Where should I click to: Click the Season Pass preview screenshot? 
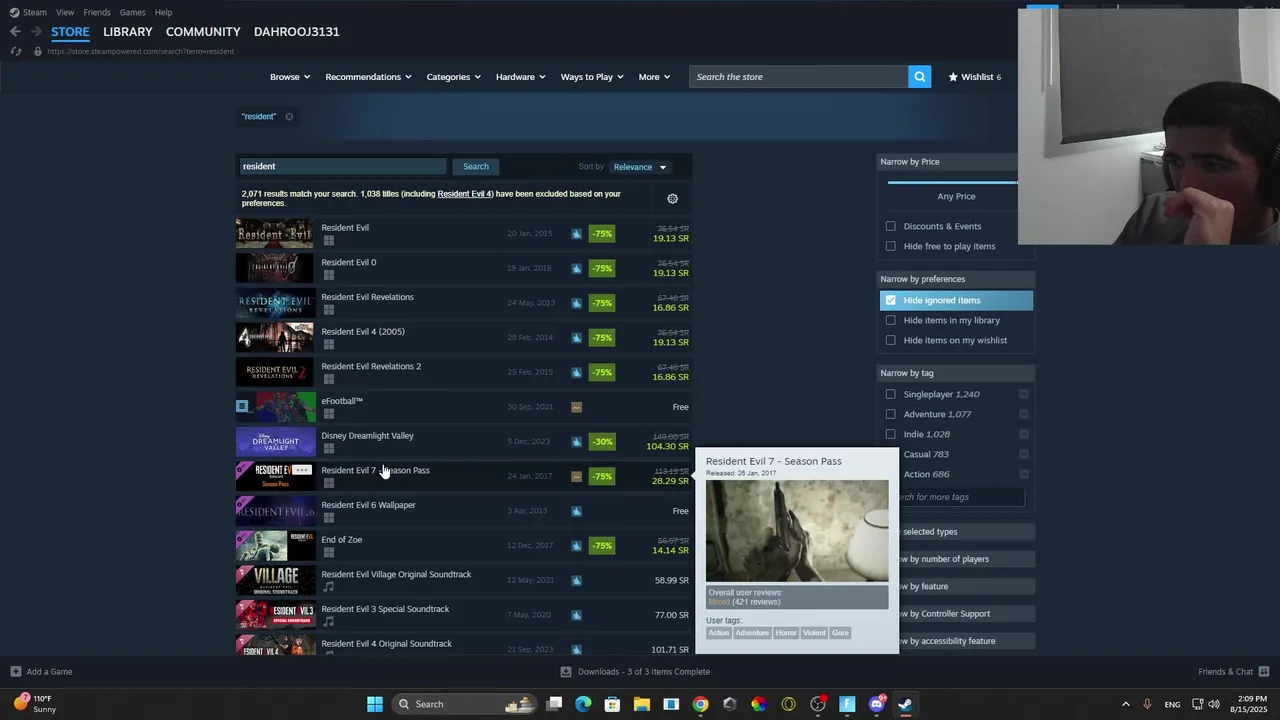pyautogui.click(x=797, y=531)
